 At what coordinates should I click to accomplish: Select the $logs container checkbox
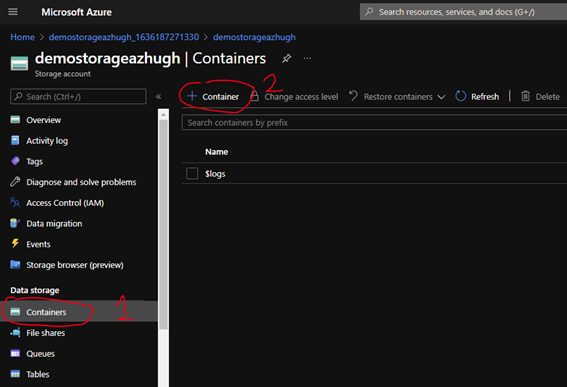pyautogui.click(x=192, y=173)
